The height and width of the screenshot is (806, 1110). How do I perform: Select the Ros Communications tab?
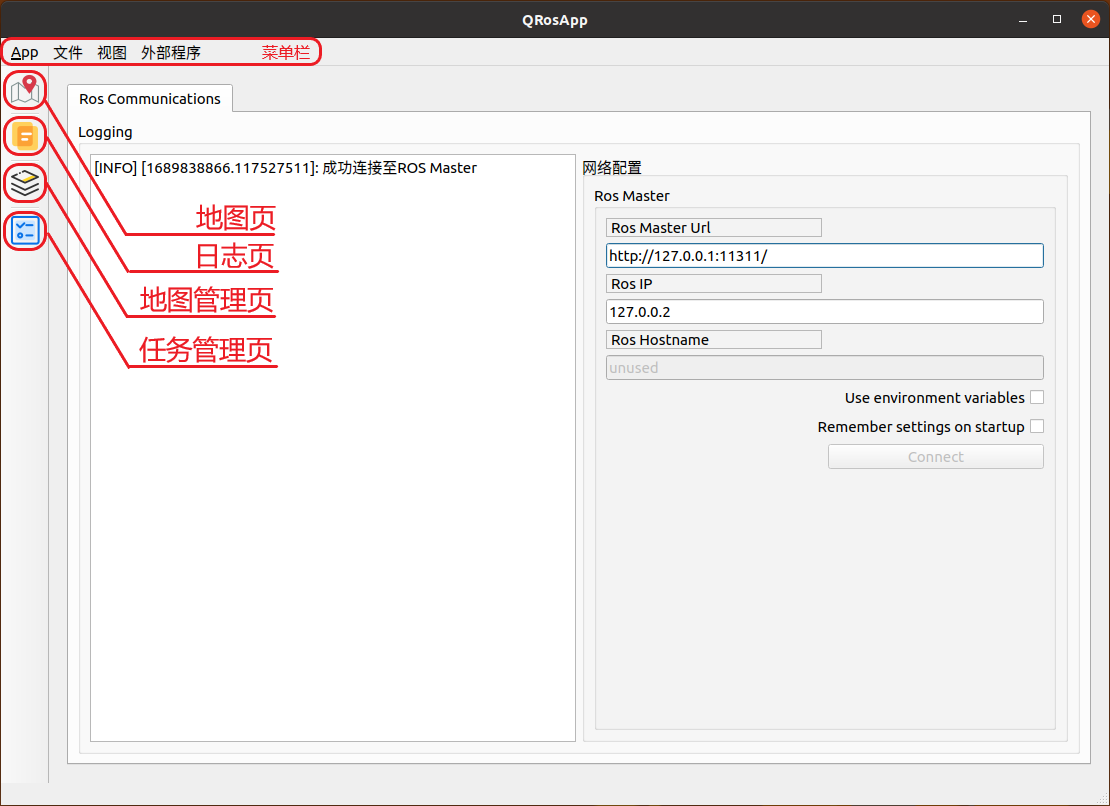tap(150, 99)
